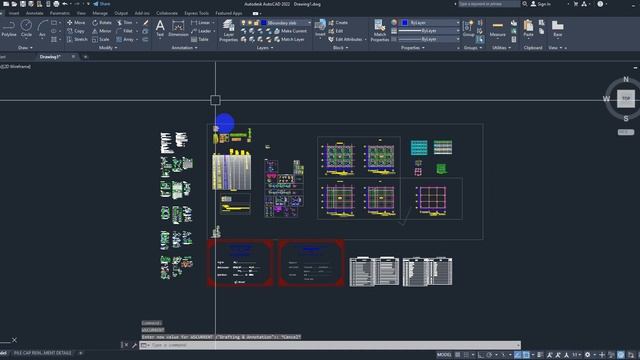Viewport: 640px width, 360px height.
Task: Click Match Layer button
Action: (x=289, y=40)
